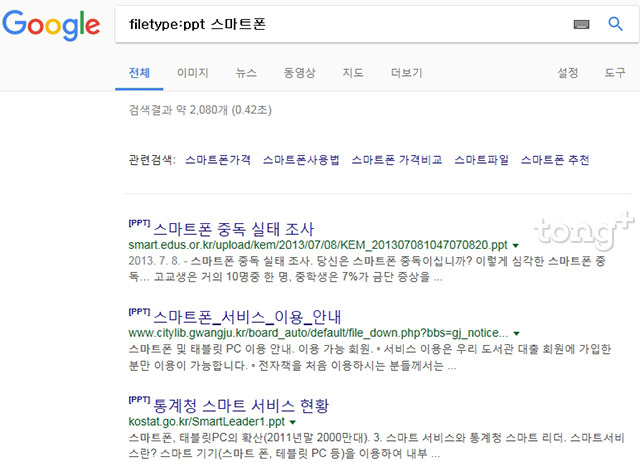The image size is (640, 462).
Task: Expand dropdown arrow next to citylib.gwangju.kr URL
Action: tap(516, 334)
